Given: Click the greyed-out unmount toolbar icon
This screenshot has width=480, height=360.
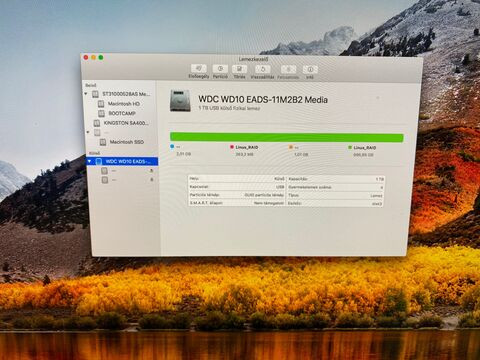Looking at the screenshot, I should (288, 69).
